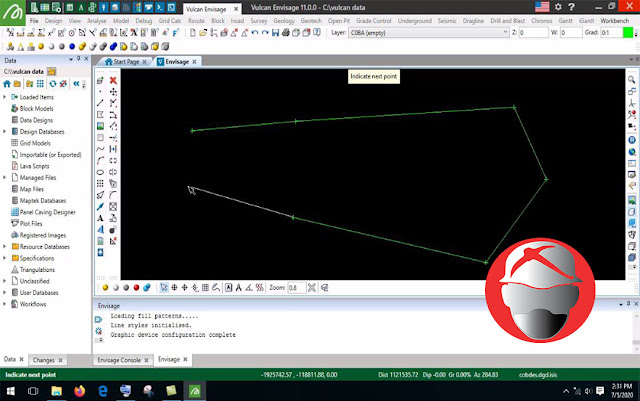
Task: Select Block Models in the Data tree
Action: click(x=36, y=109)
